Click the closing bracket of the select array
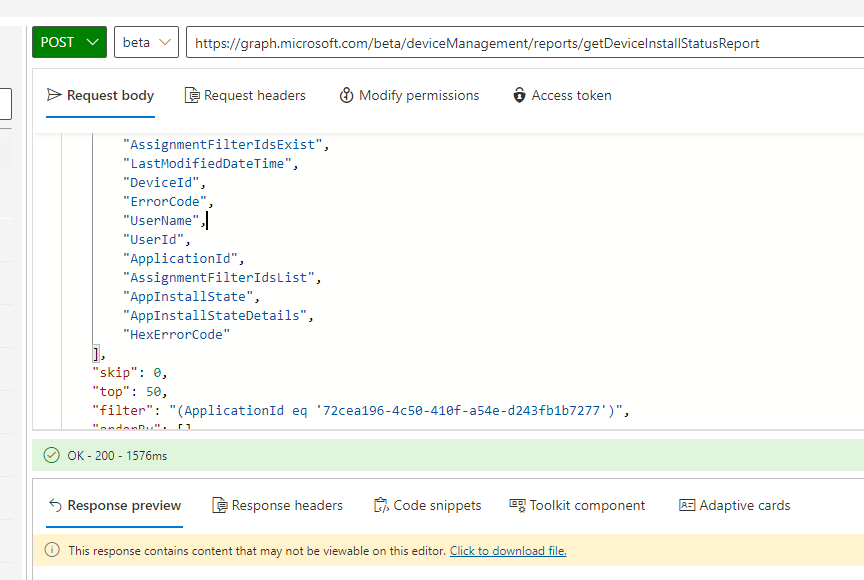The image size is (864, 580). point(96,354)
